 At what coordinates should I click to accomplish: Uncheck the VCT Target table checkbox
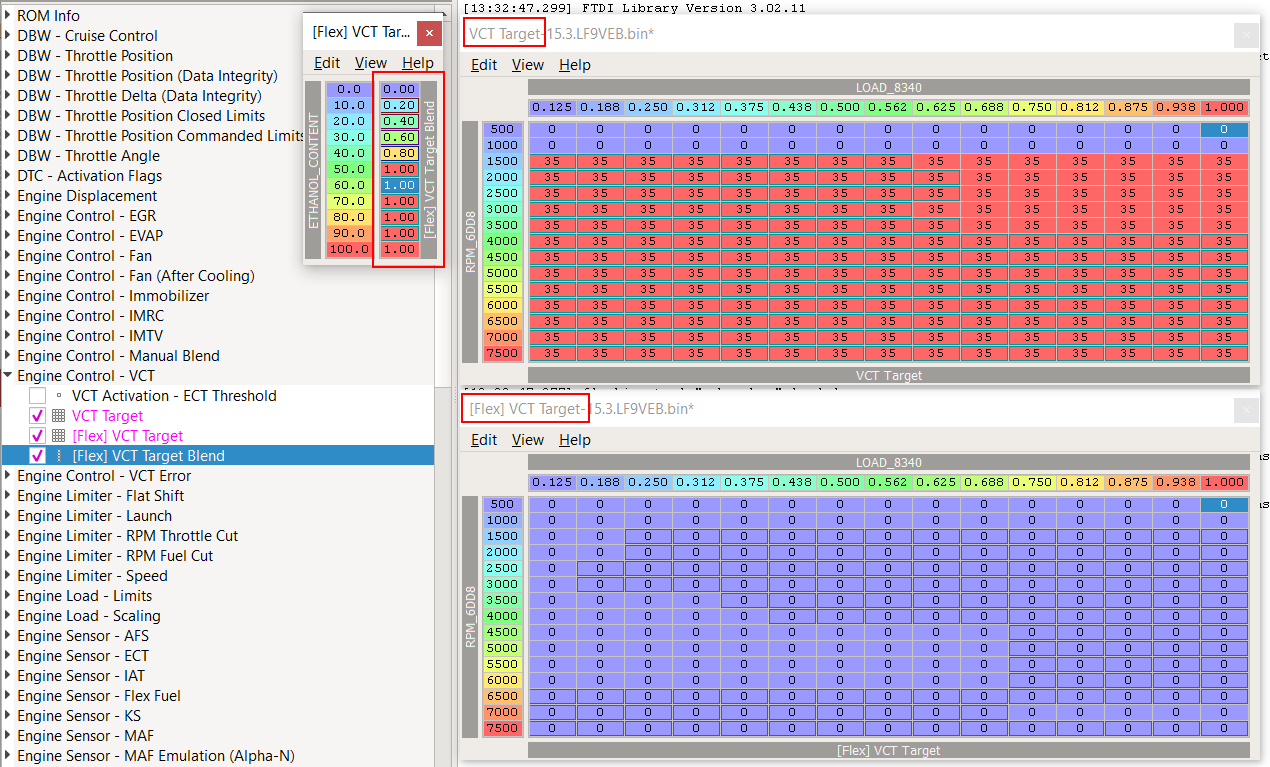click(37, 416)
